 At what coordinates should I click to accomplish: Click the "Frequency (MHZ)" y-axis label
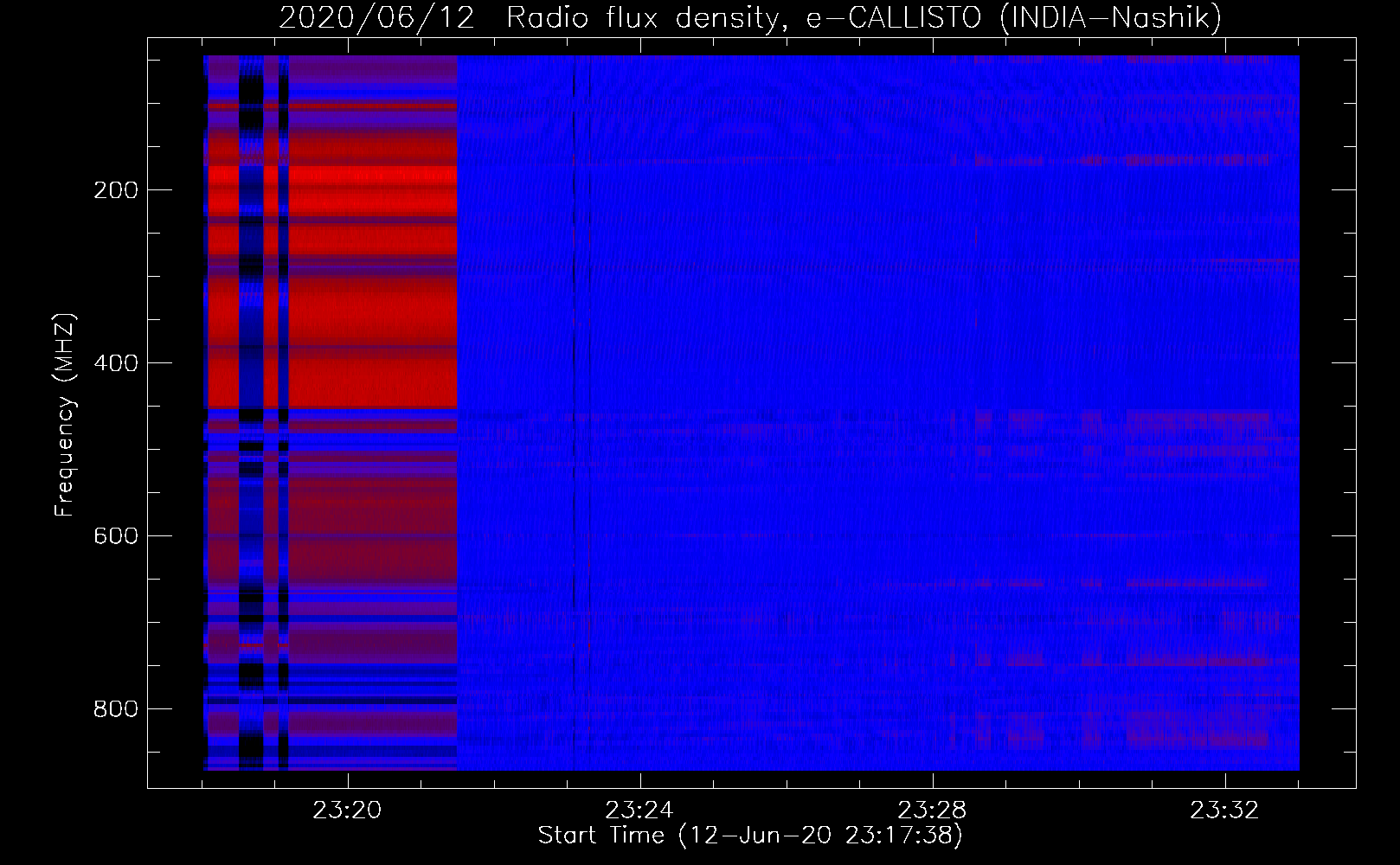pyautogui.click(x=66, y=415)
